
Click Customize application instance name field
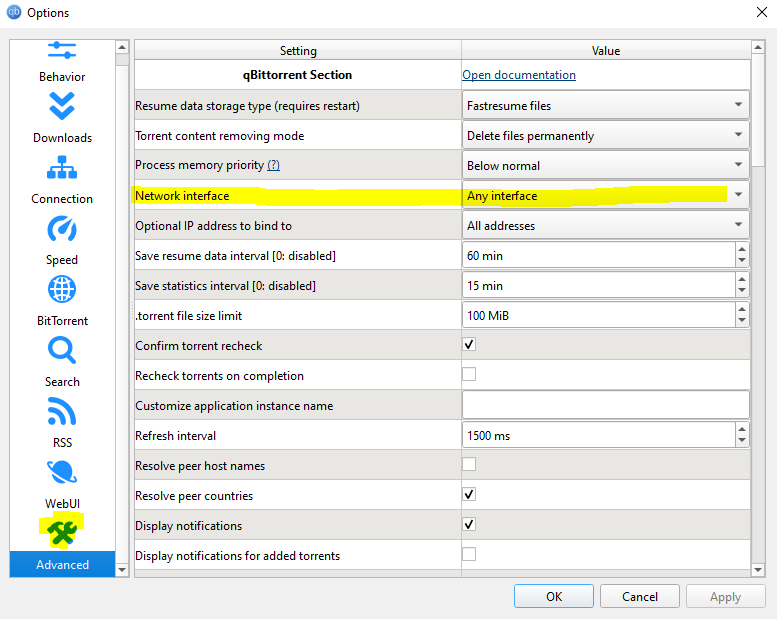coord(606,405)
